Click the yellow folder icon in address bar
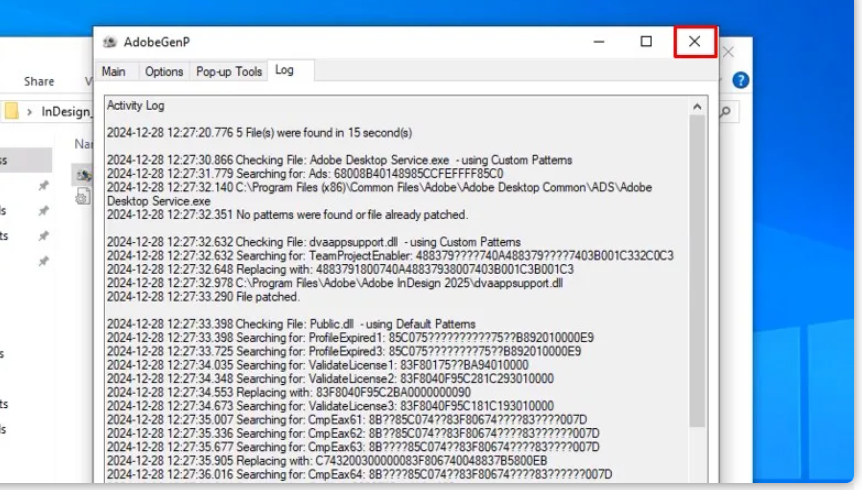The height and width of the screenshot is (490, 862). click(x=11, y=111)
